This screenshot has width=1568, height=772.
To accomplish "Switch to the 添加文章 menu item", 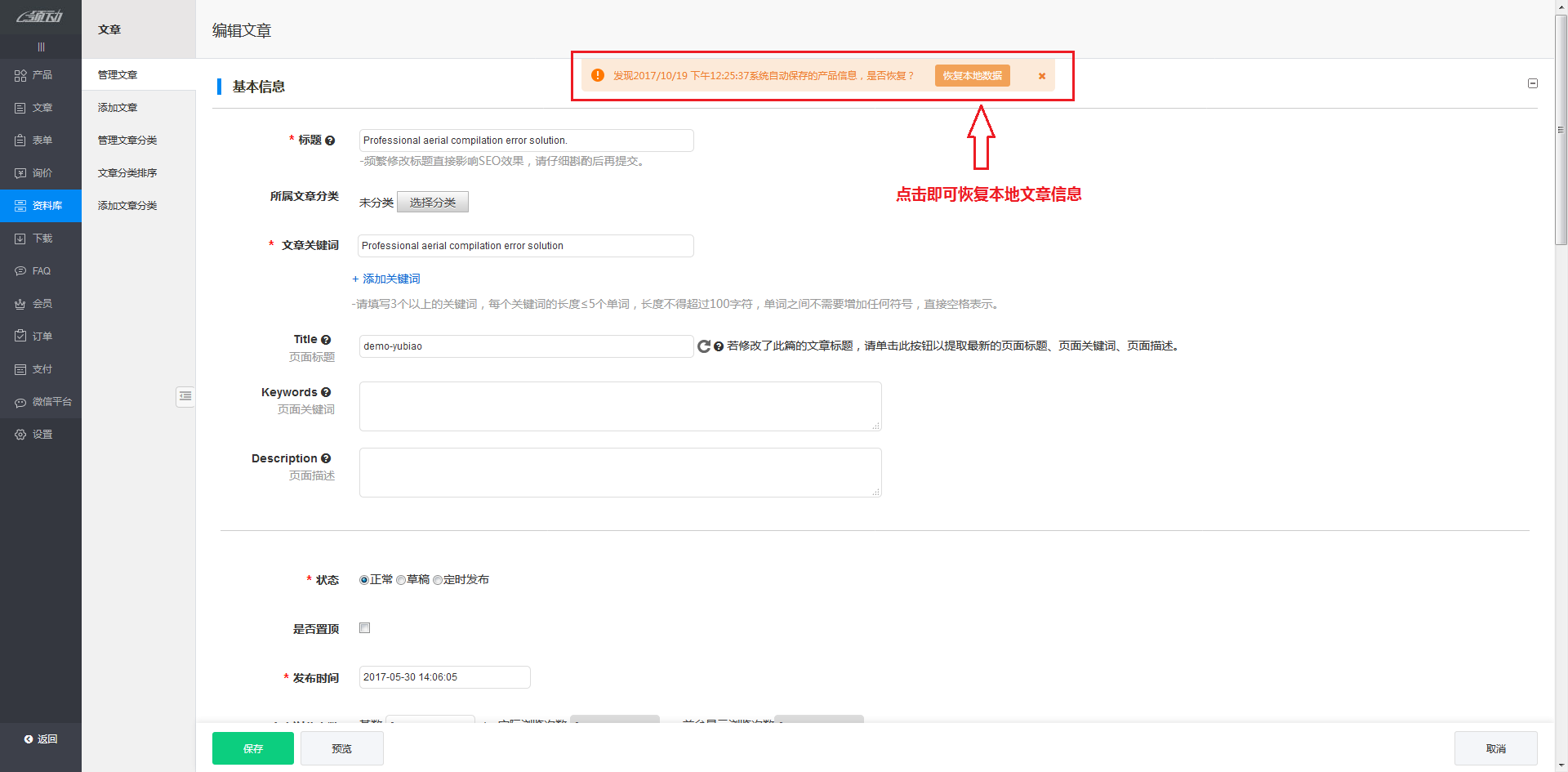I will coord(116,107).
